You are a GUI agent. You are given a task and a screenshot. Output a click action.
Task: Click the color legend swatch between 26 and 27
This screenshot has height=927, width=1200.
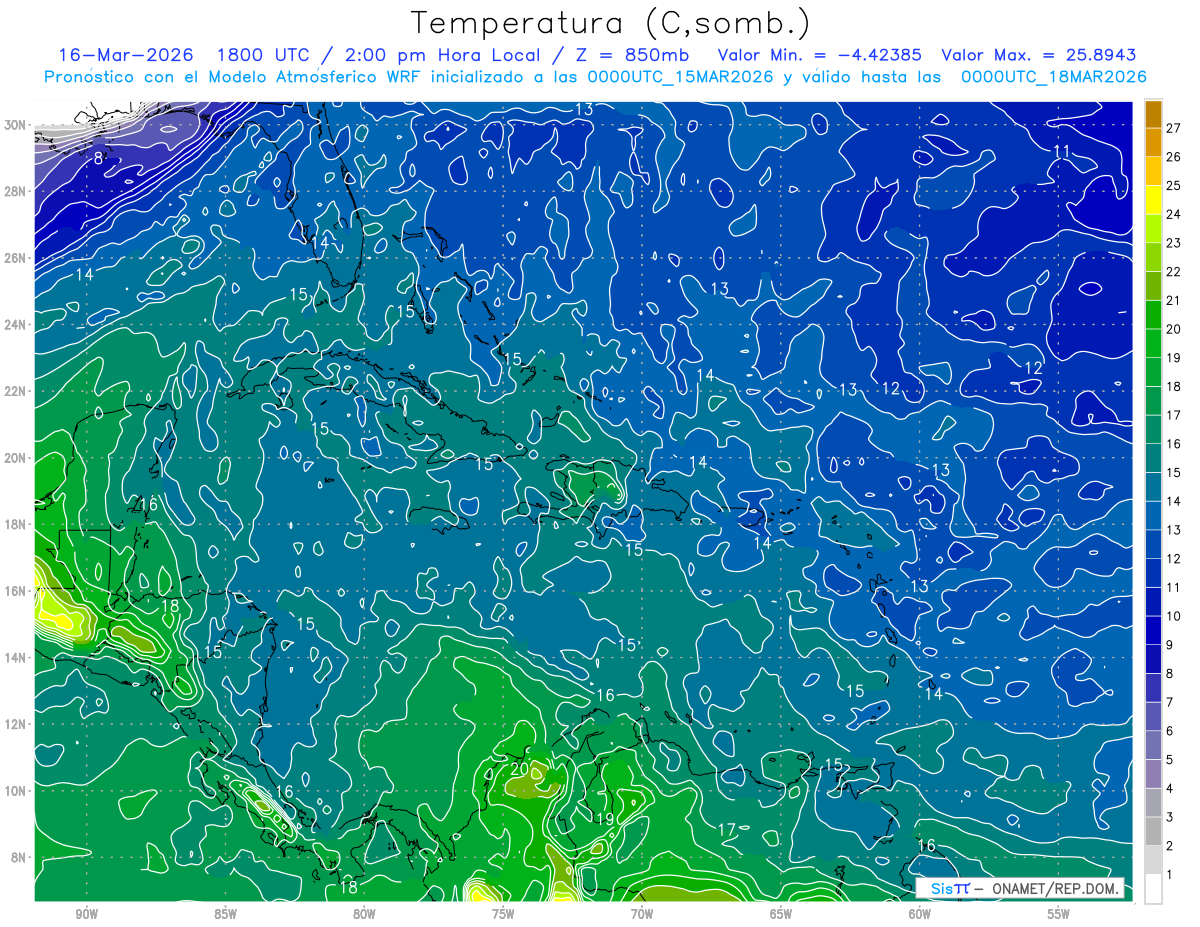[1153, 143]
